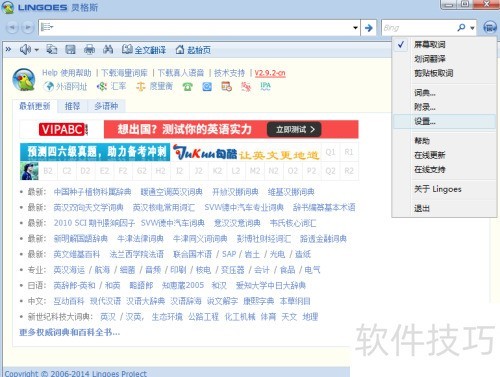Choose 退出 to exit
This screenshot has width=500, height=377.
tap(444, 208)
